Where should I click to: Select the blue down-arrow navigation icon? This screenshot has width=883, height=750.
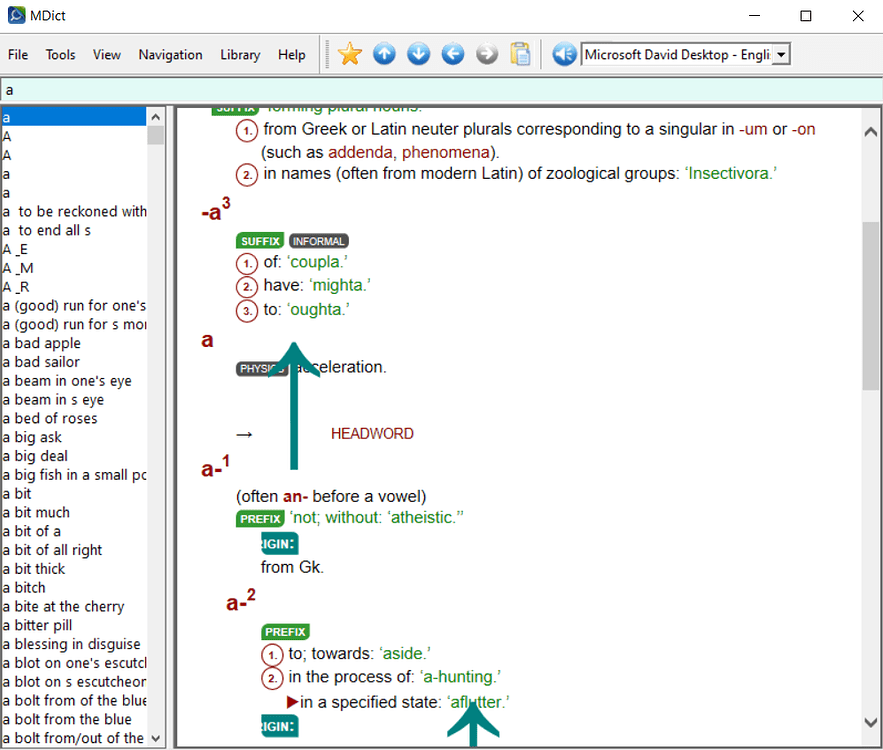[x=418, y=54]
